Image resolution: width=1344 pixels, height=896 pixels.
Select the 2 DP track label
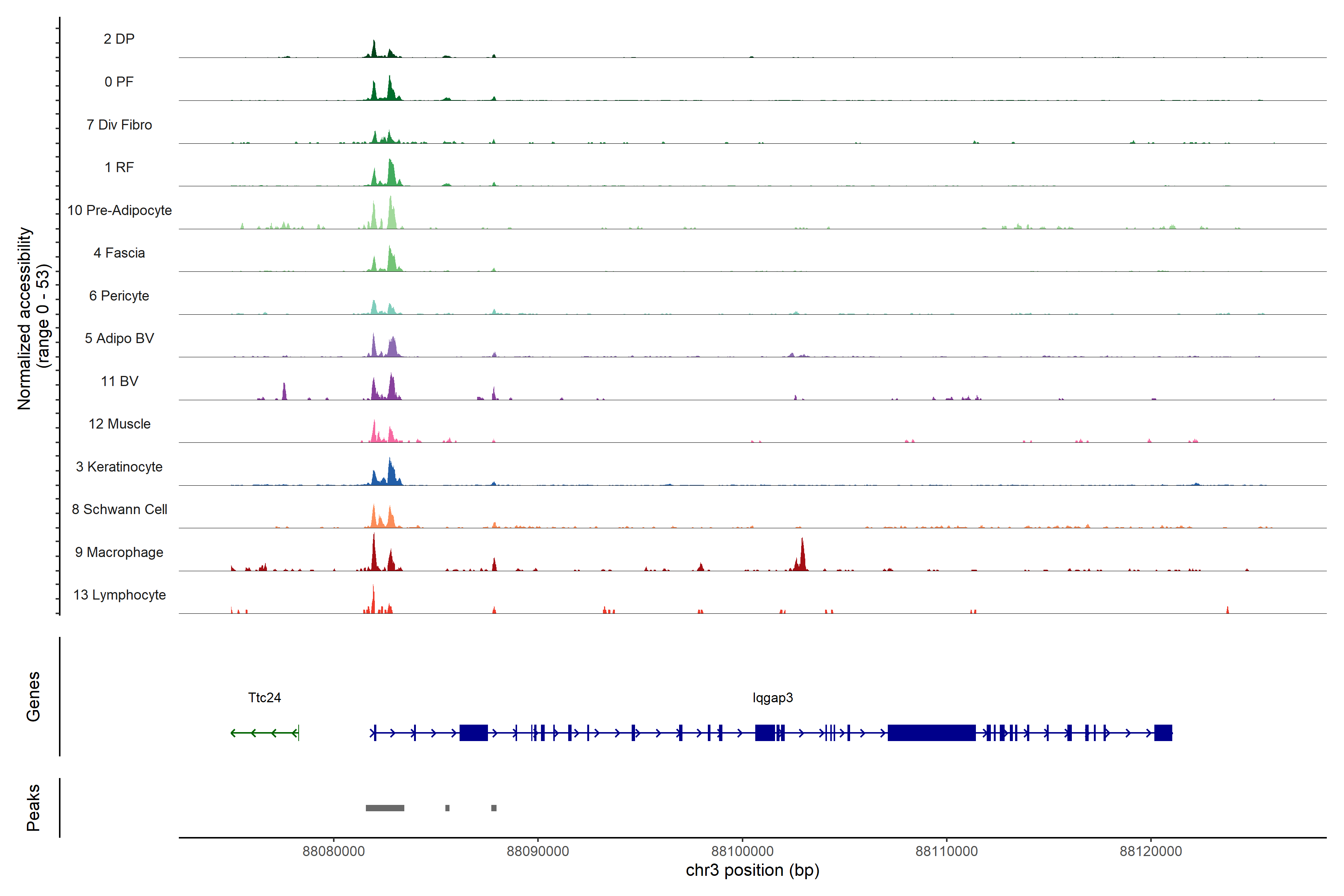119,39
